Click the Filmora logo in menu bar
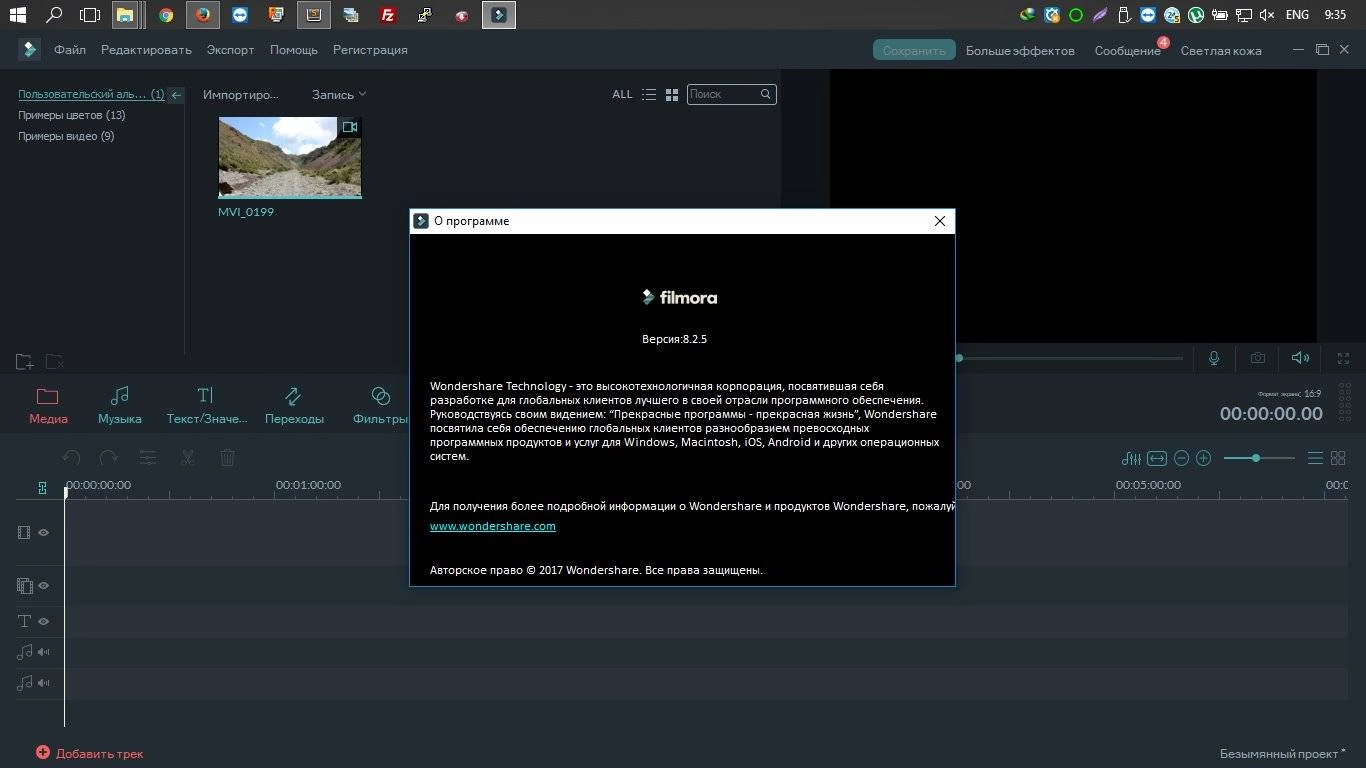The height and width of the screenshot is (768, 1366). (30, 49)
